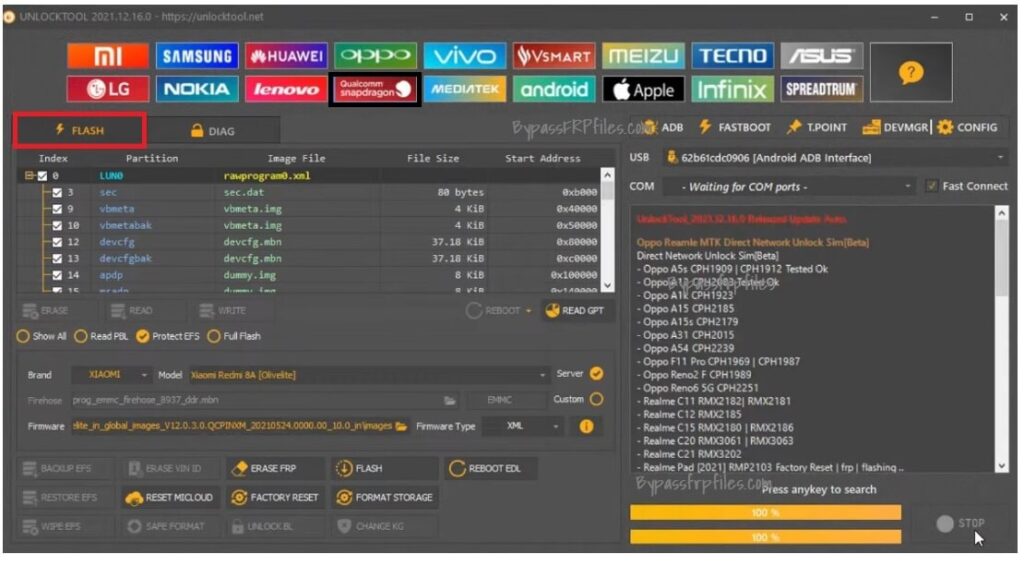Switch to the DIAG tab
The height and width of the screenshot is (566, 1024).
(x=212, y=131)
